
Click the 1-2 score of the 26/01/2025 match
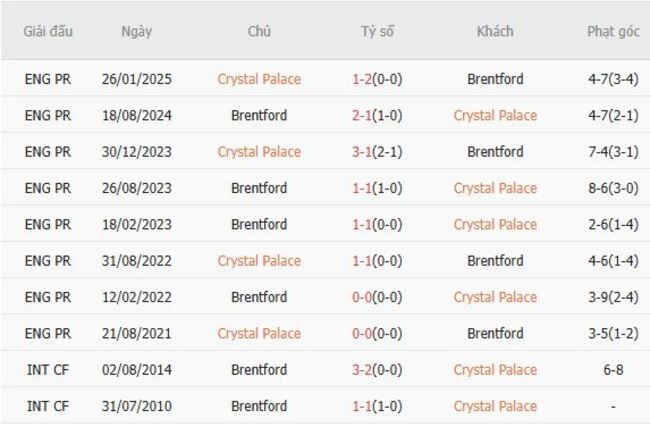point(363,79)
